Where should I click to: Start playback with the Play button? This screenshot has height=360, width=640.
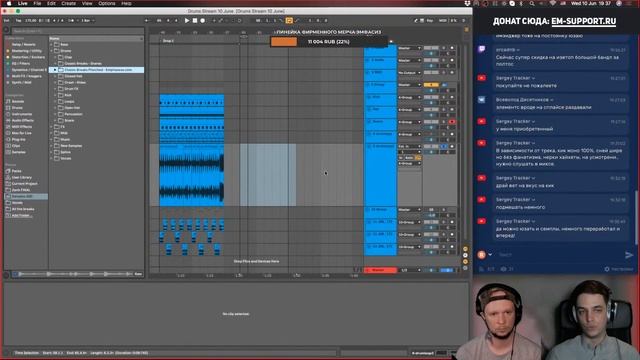[x=187, y=20]
